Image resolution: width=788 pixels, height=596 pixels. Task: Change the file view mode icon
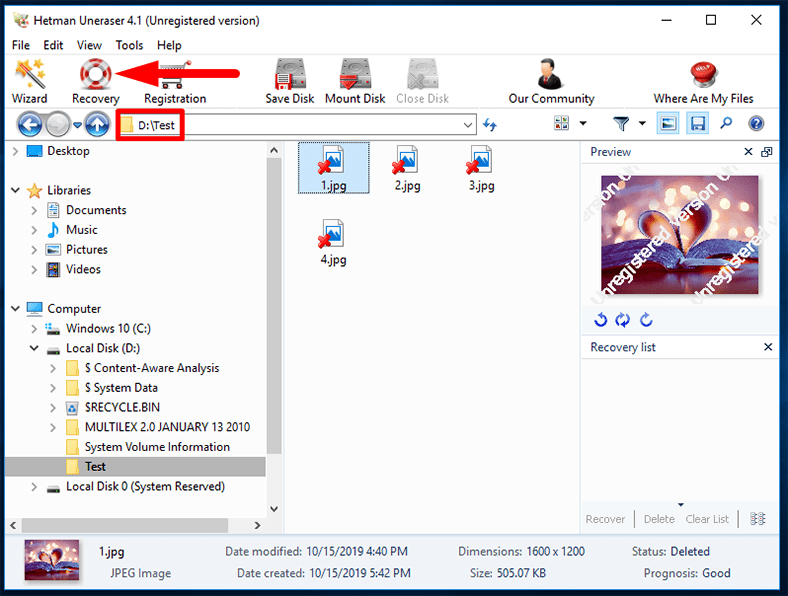click(x=561, y=123)
